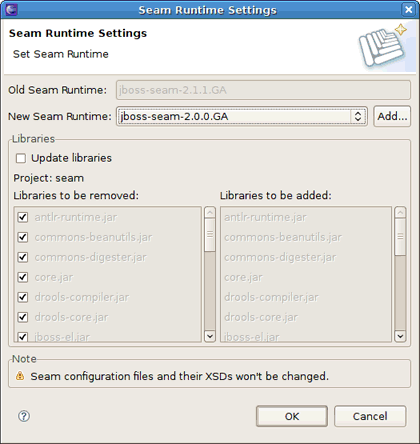The width and height of the screenshot is (420, 444).
Task: Click the Eclipse icon in the title bar
Action: click(11, 9)
